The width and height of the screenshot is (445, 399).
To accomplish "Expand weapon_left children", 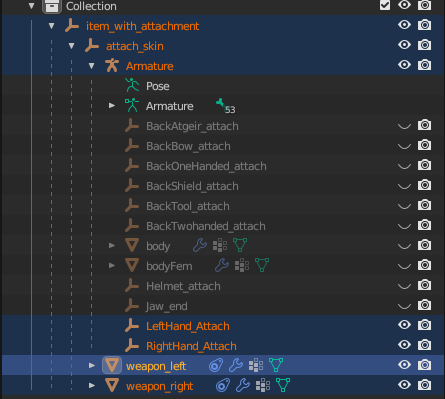I will [92, 366].
